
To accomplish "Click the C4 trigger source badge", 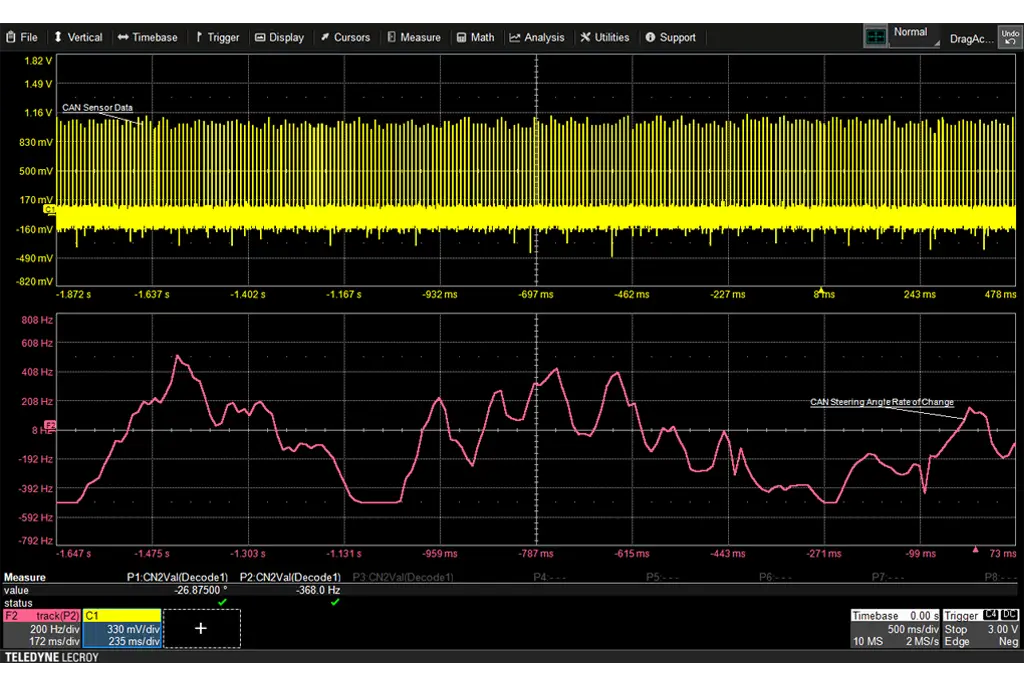I will 990,615.
